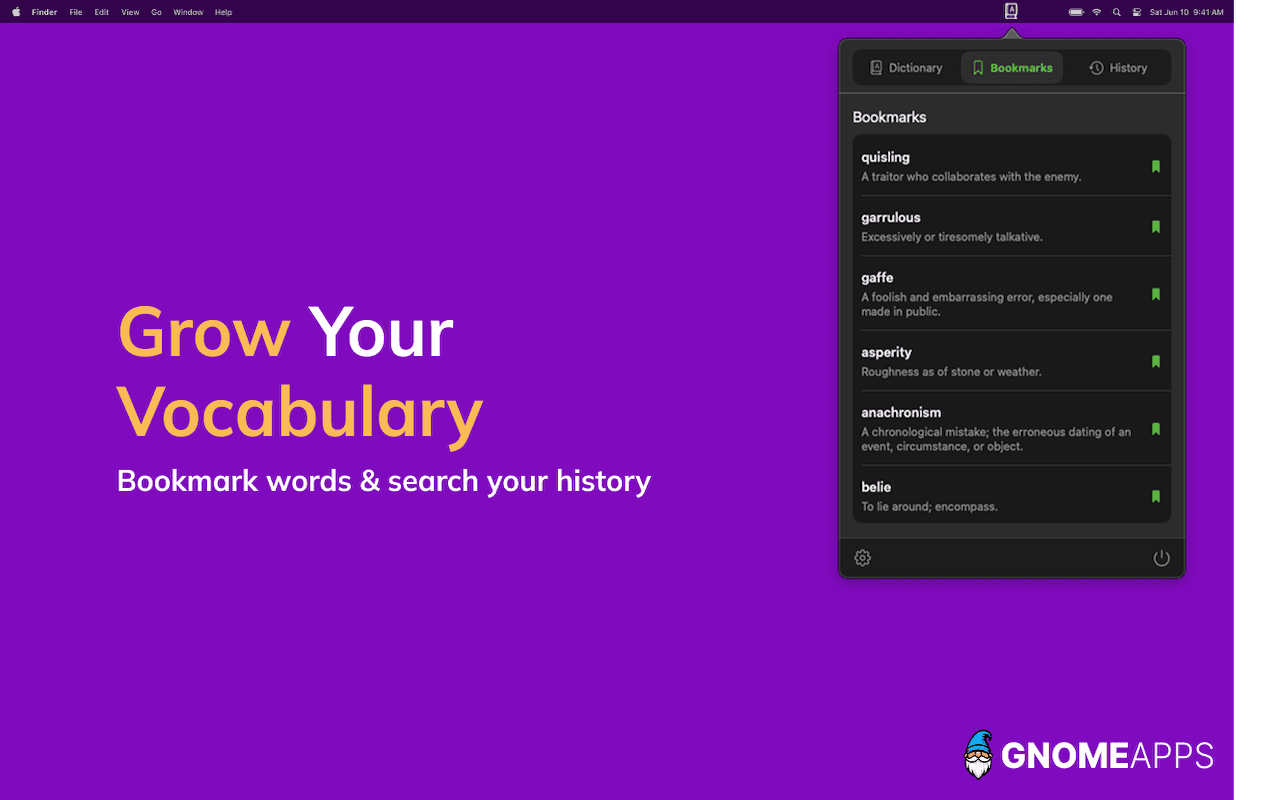
Task: Click the Wi-Fi icon in the menu bar
Action: click(1096, 11)
